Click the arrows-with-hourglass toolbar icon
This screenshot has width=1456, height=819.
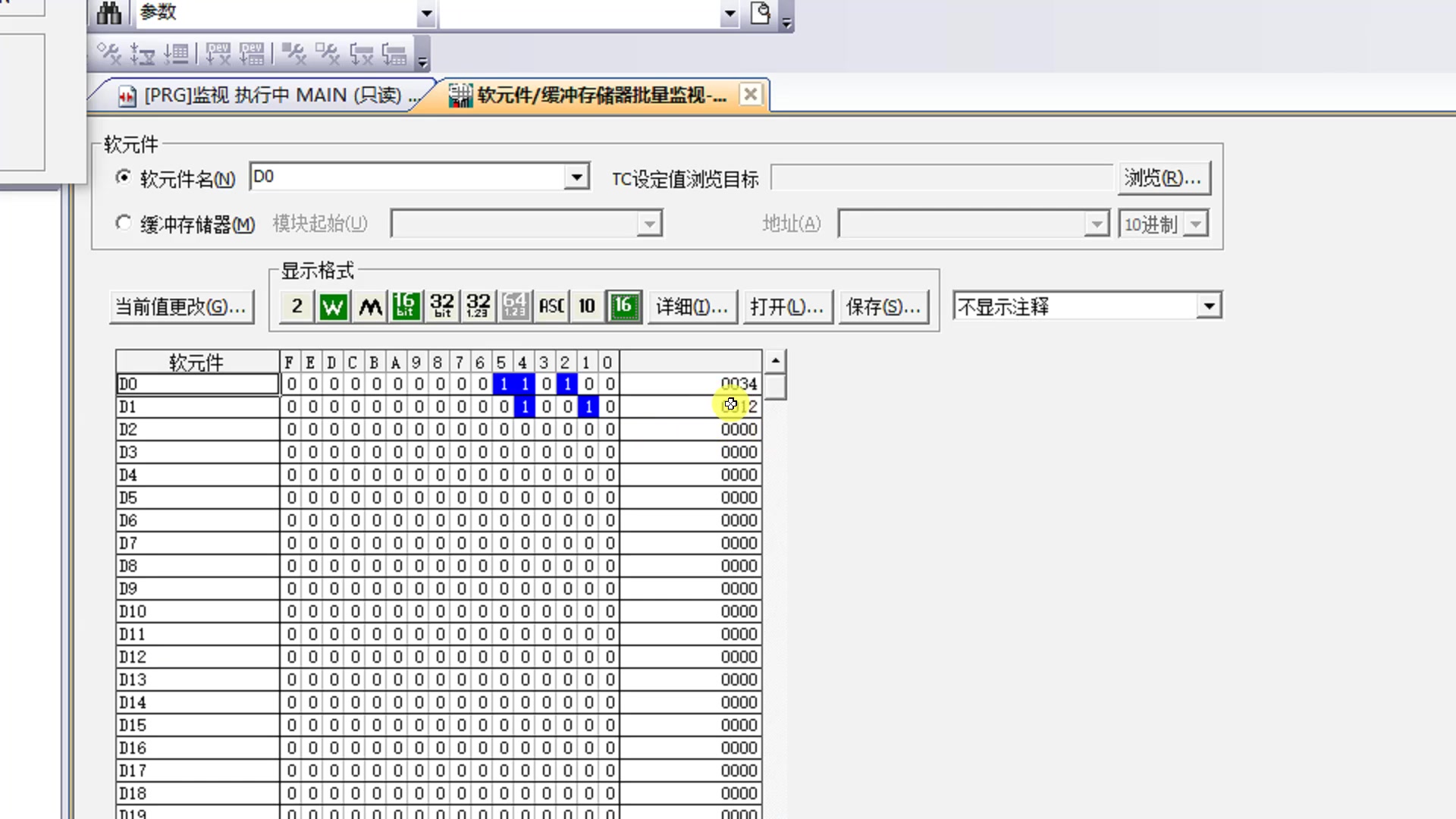(143, 54)
